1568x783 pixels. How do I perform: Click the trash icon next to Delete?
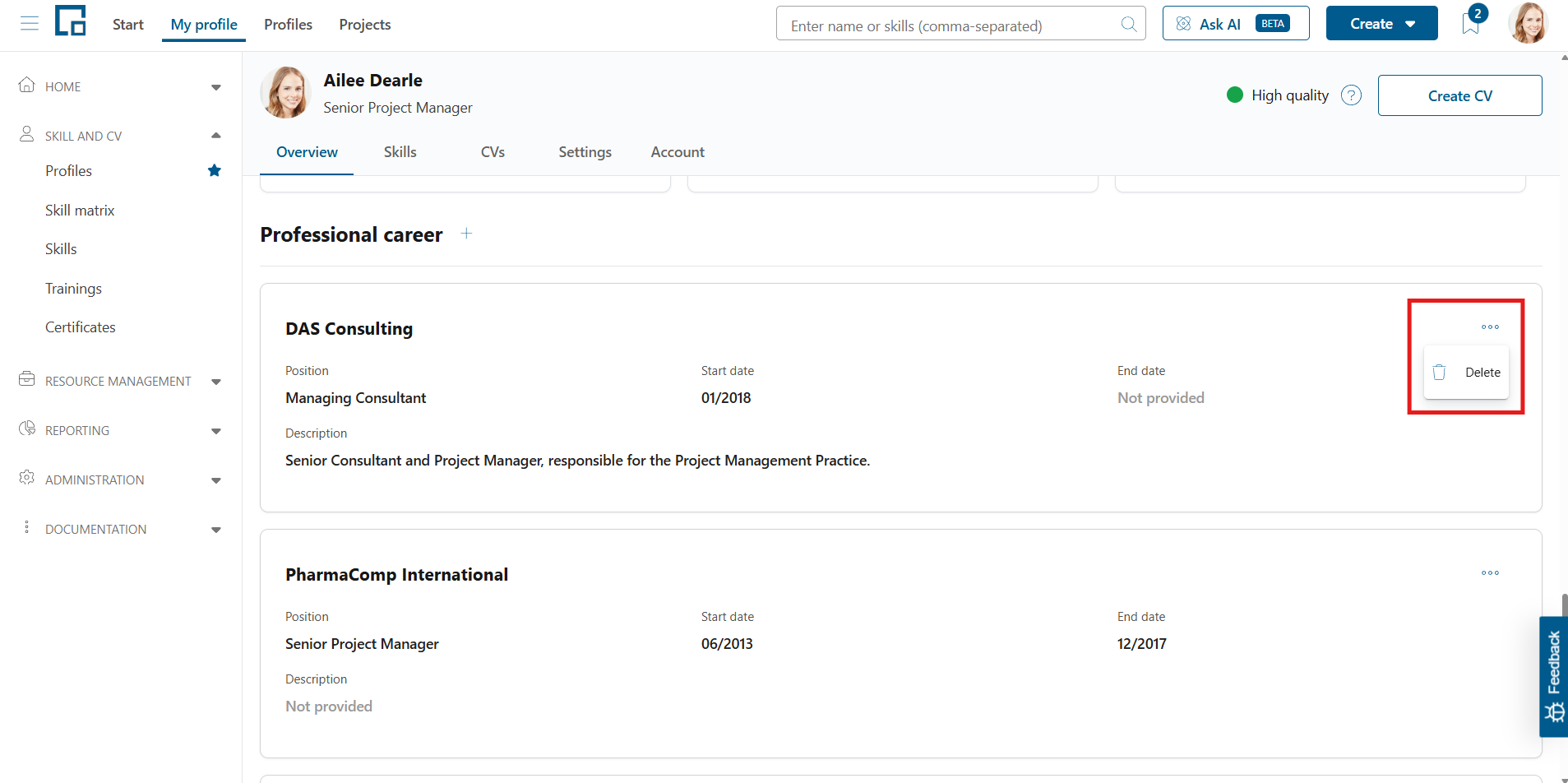pos(1439,373)
